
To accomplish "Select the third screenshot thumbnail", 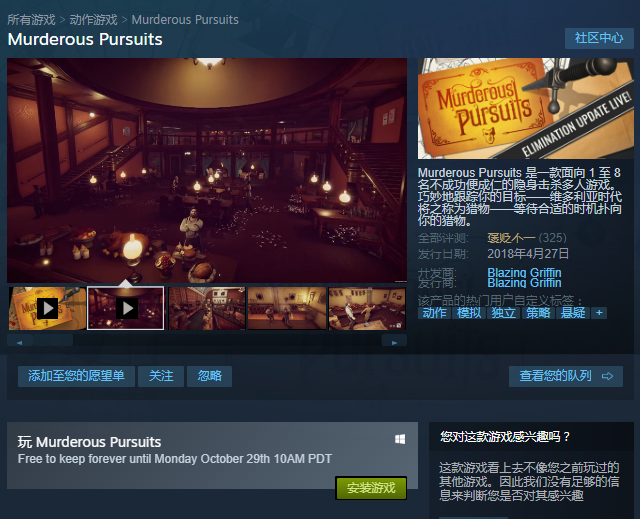I will point(207,308).
